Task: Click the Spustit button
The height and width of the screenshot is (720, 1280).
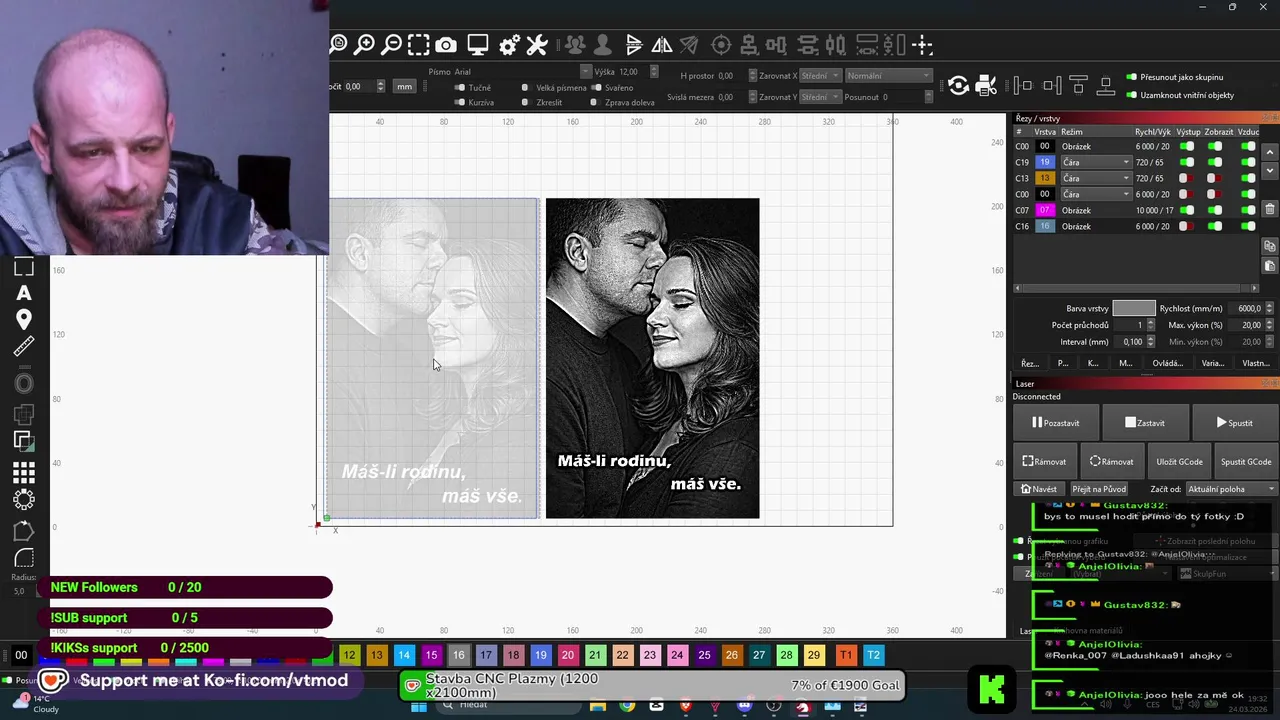Action: point(1234,423)
